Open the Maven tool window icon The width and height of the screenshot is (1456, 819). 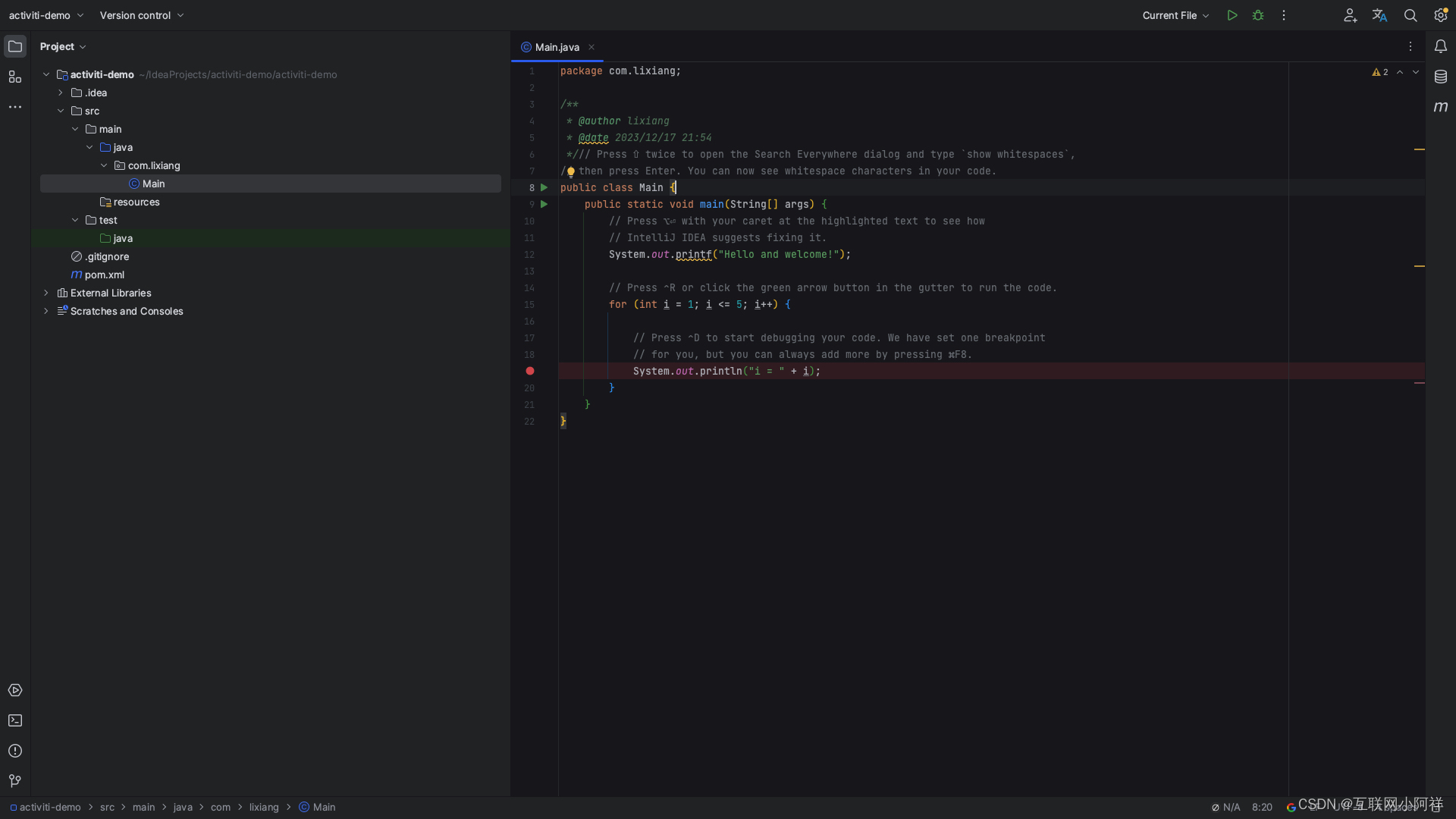click(1441, 107)
